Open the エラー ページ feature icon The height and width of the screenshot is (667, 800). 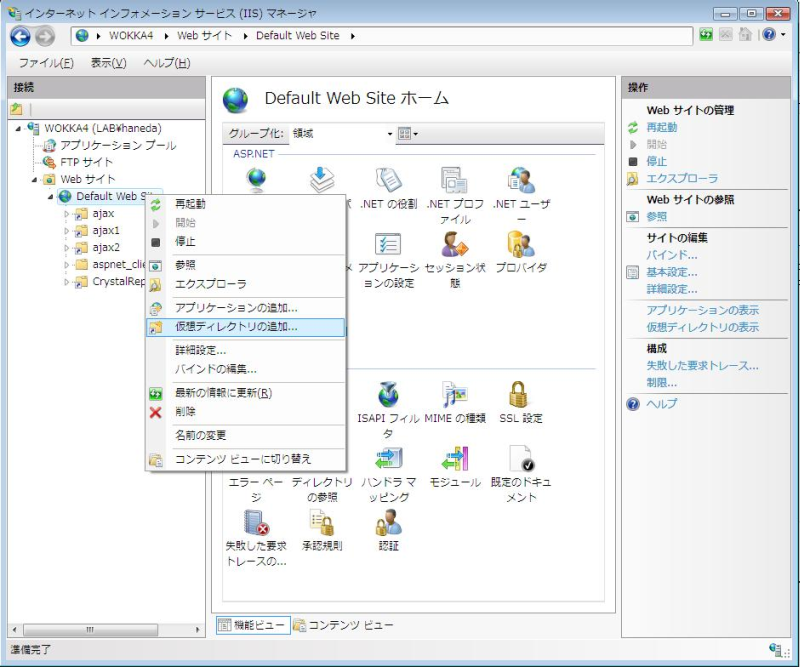click(x=256, y=489)
